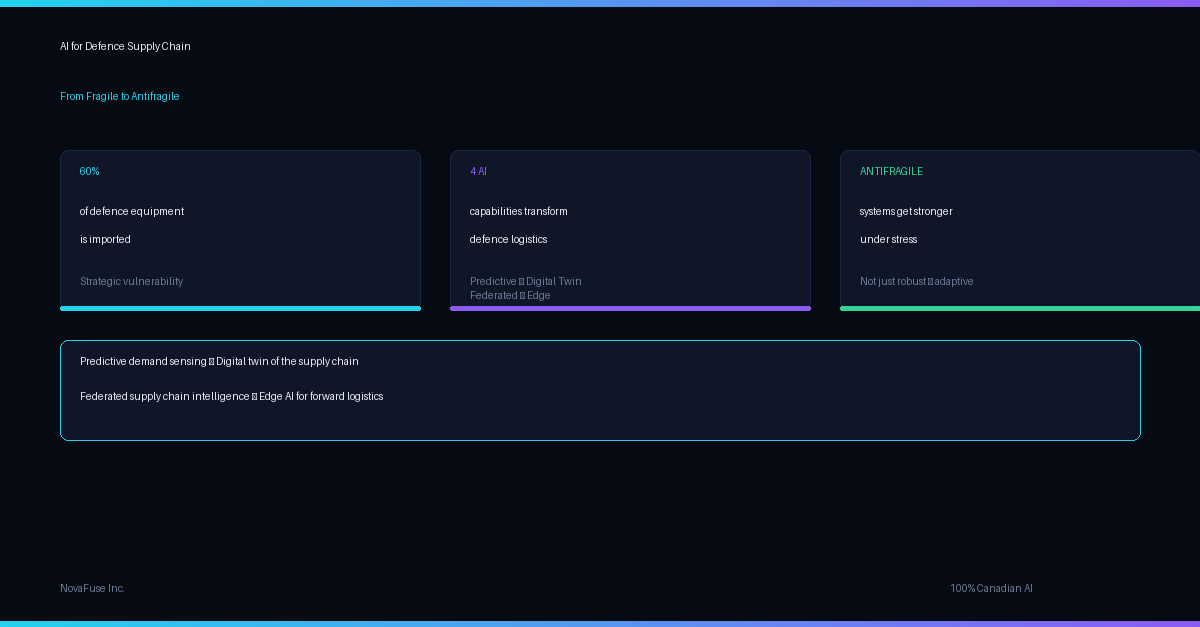Select 'Federated supply chain intelligence' line
Screen dimensions: 1200x627
(231, 396)
